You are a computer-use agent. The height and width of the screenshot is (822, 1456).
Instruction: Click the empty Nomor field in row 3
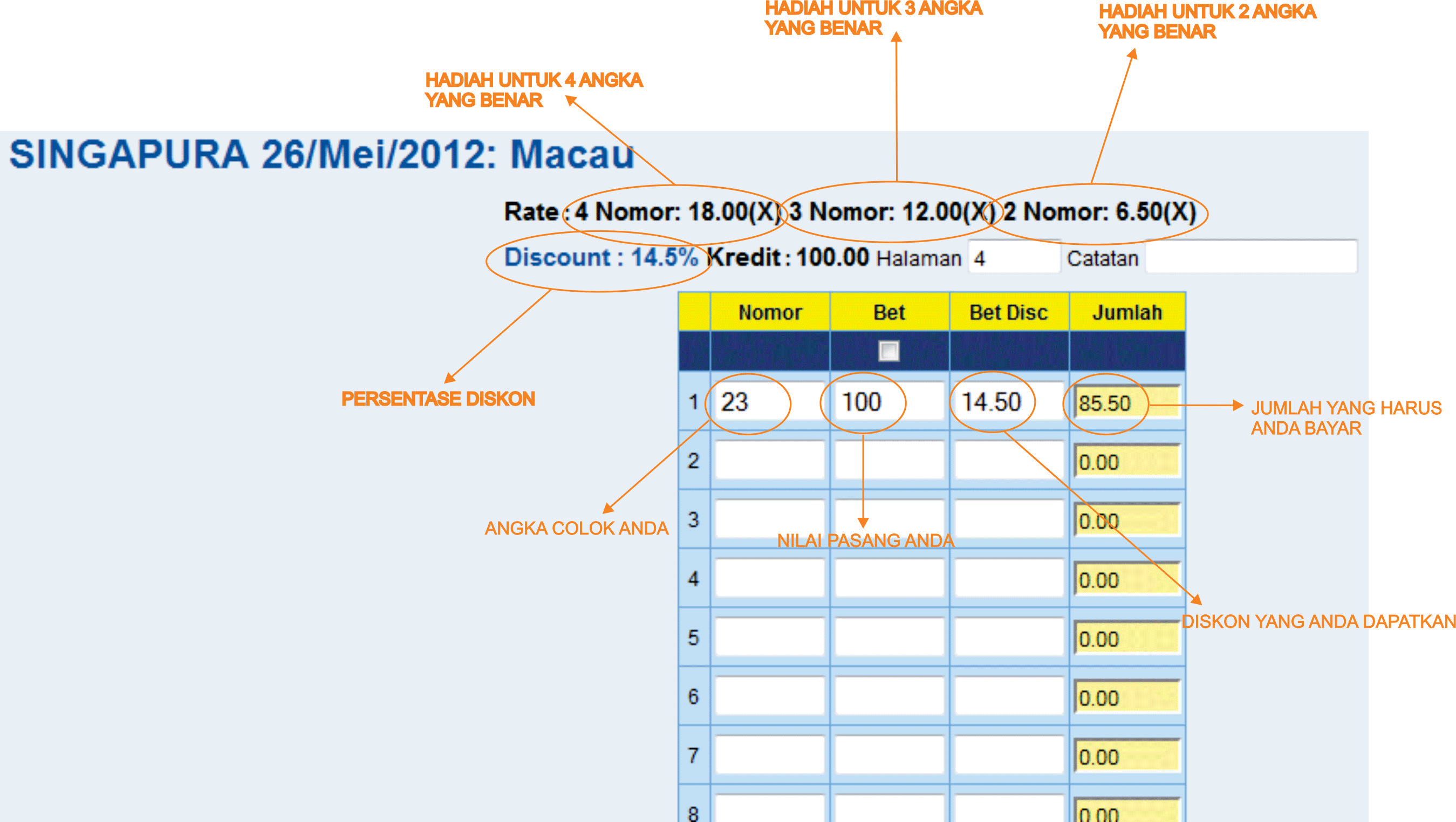coord(770,519)
